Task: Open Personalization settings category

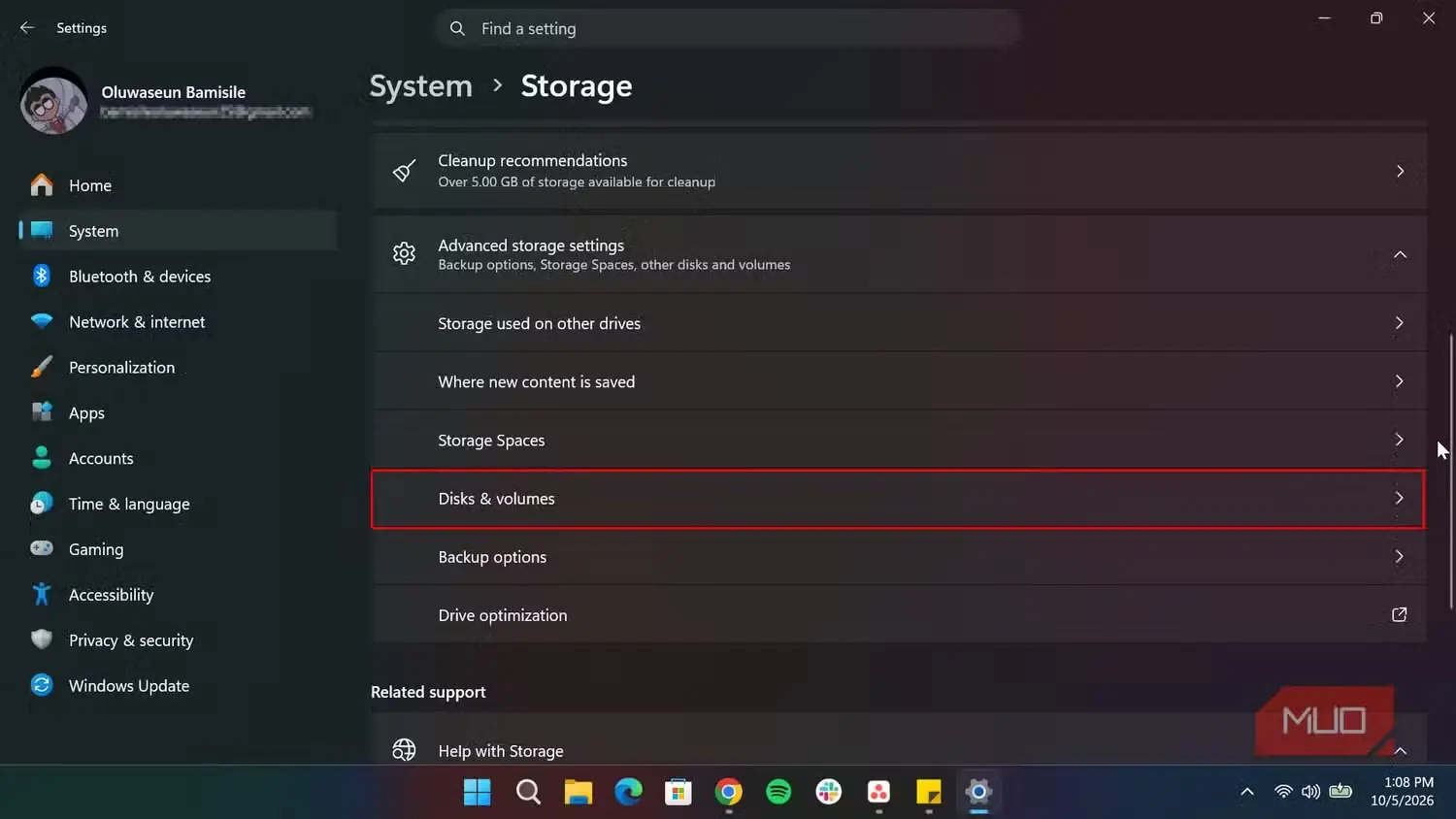Action: [178, 368]
